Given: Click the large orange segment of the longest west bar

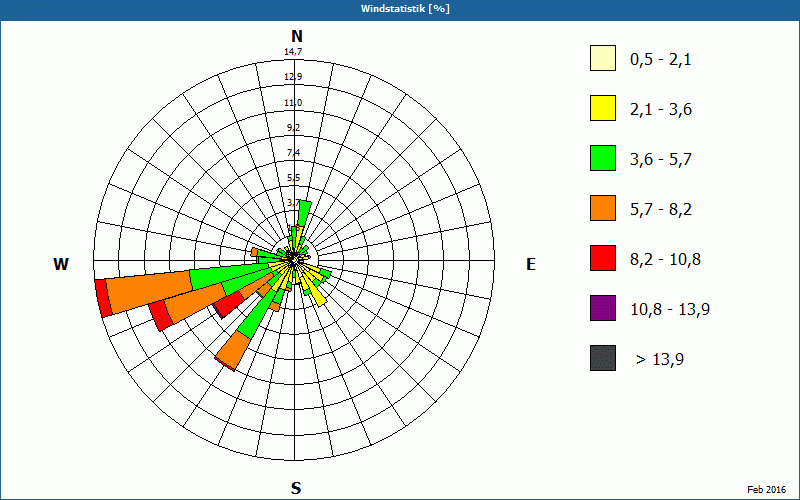Looking at the screenshot, I should [149, 291].
